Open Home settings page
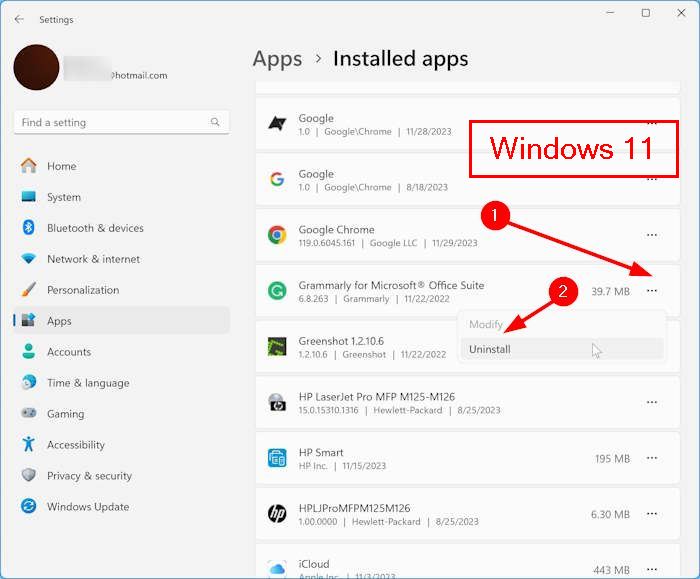This screenshot has height=579, width=700. click(x=121, y=166)
